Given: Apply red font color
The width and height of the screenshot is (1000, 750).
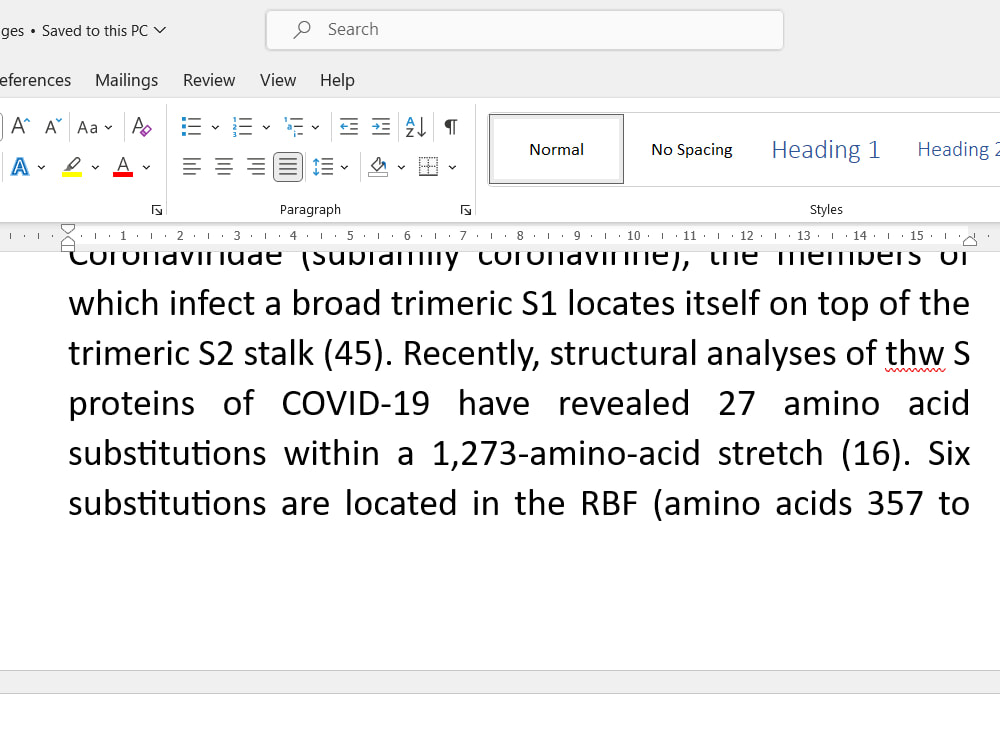Looking at the screenshot, I should (x=123, y=167).
